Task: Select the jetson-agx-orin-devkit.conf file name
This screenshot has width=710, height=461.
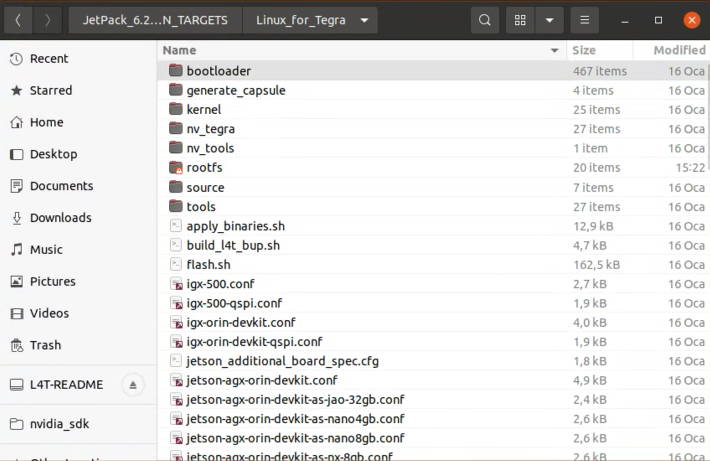Action: pyautogui.click(x=262, y=380)
